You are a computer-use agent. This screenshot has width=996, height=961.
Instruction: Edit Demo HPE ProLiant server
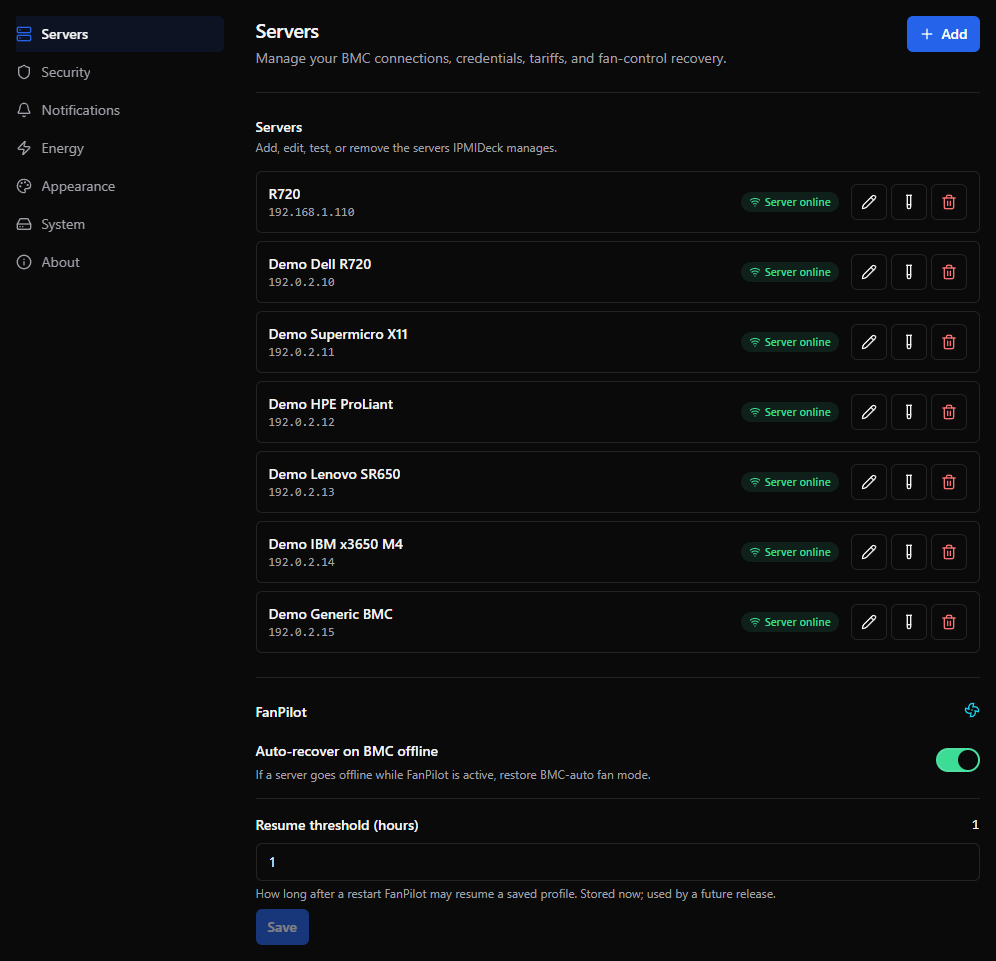click(x=868, y=412)
